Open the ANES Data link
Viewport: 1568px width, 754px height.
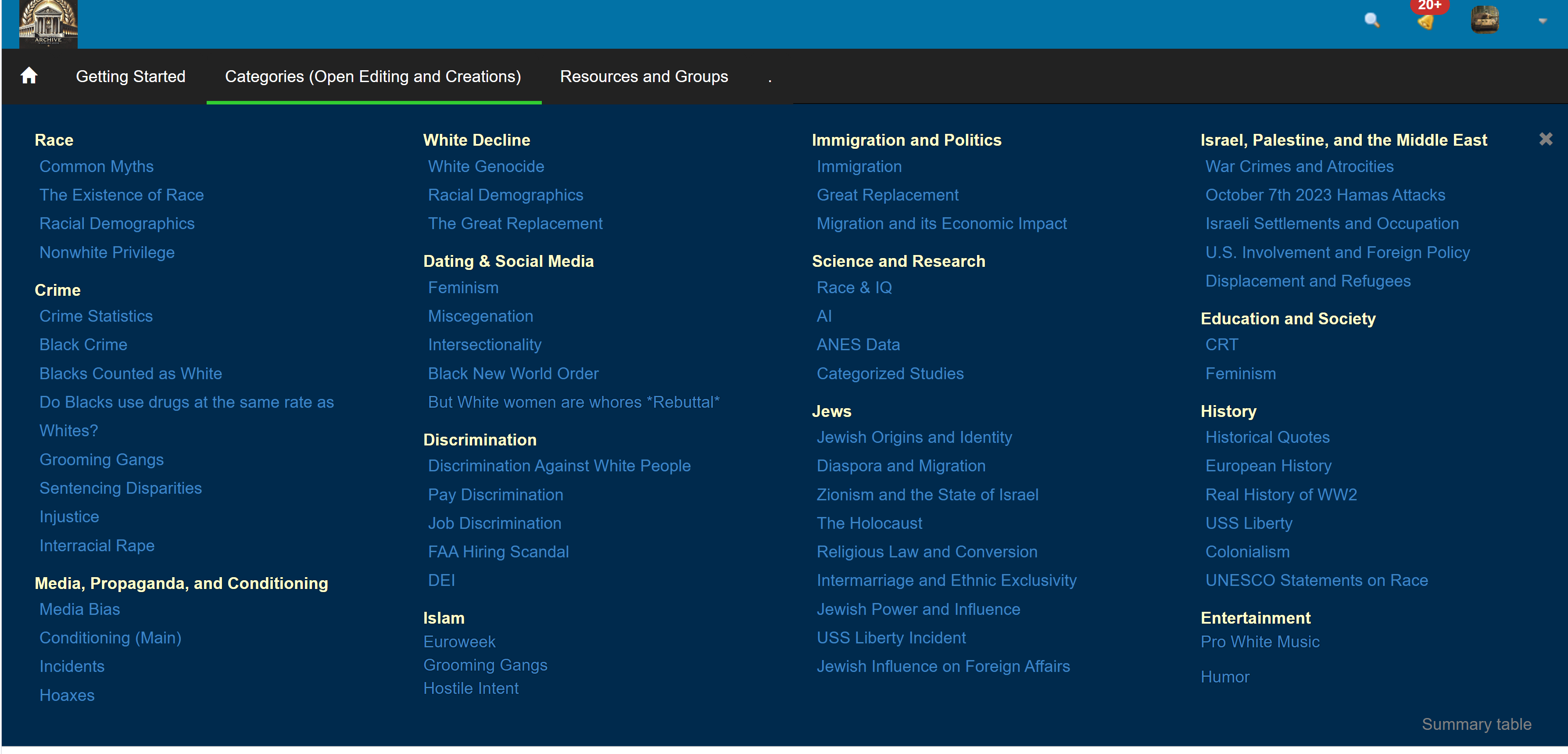pyautogui.click(x=858, y=345)
